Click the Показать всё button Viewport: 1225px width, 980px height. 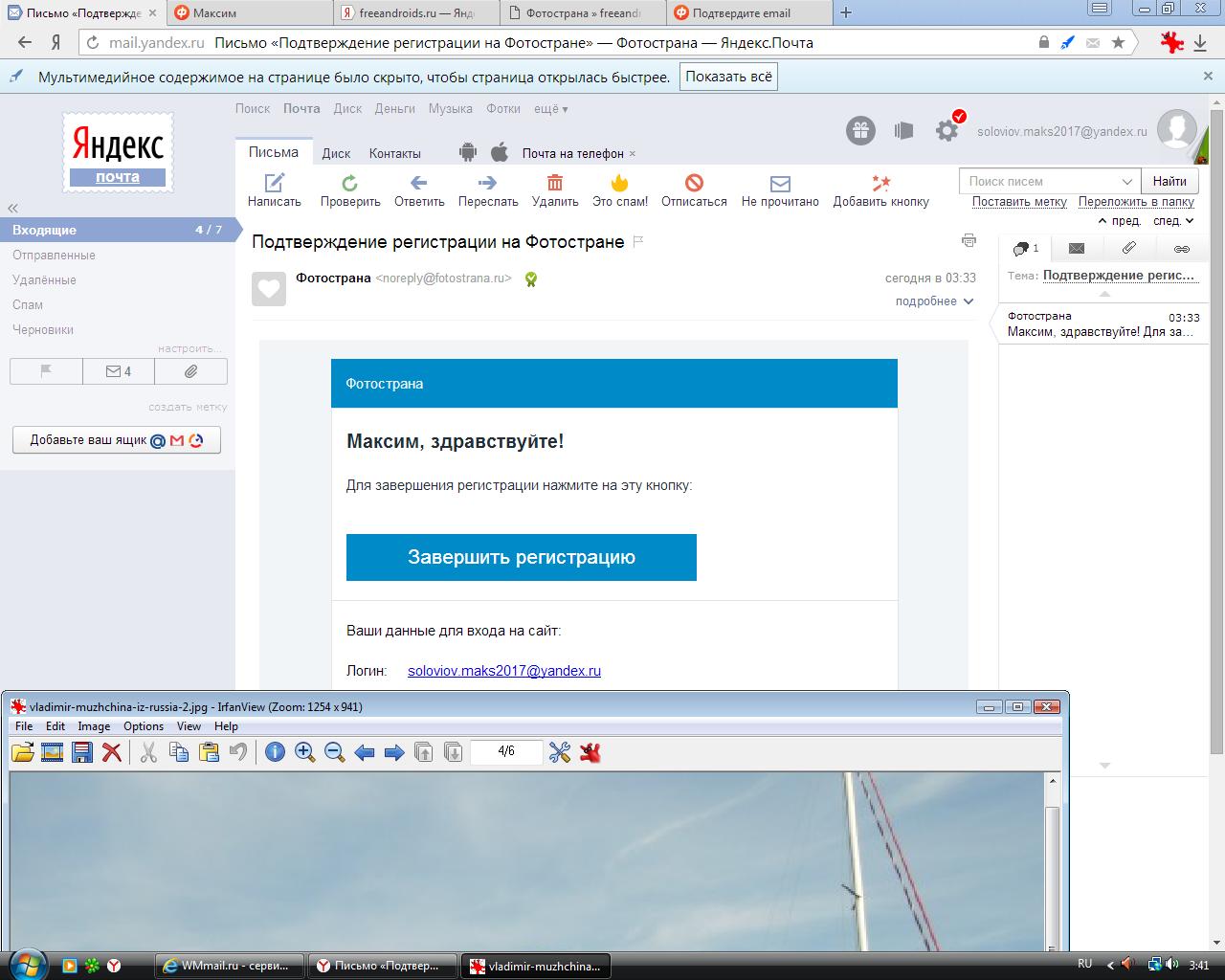pyautogui.click(x=728, y=77)
